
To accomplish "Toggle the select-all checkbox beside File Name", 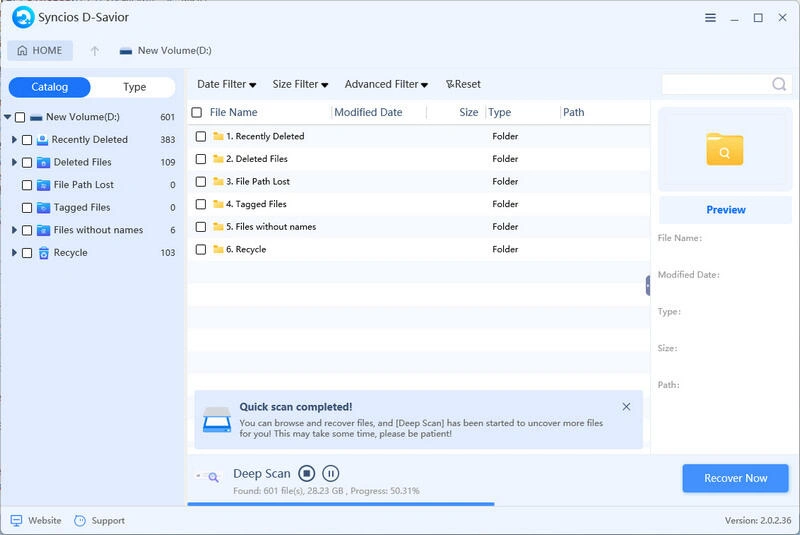I will click(197, 113).
